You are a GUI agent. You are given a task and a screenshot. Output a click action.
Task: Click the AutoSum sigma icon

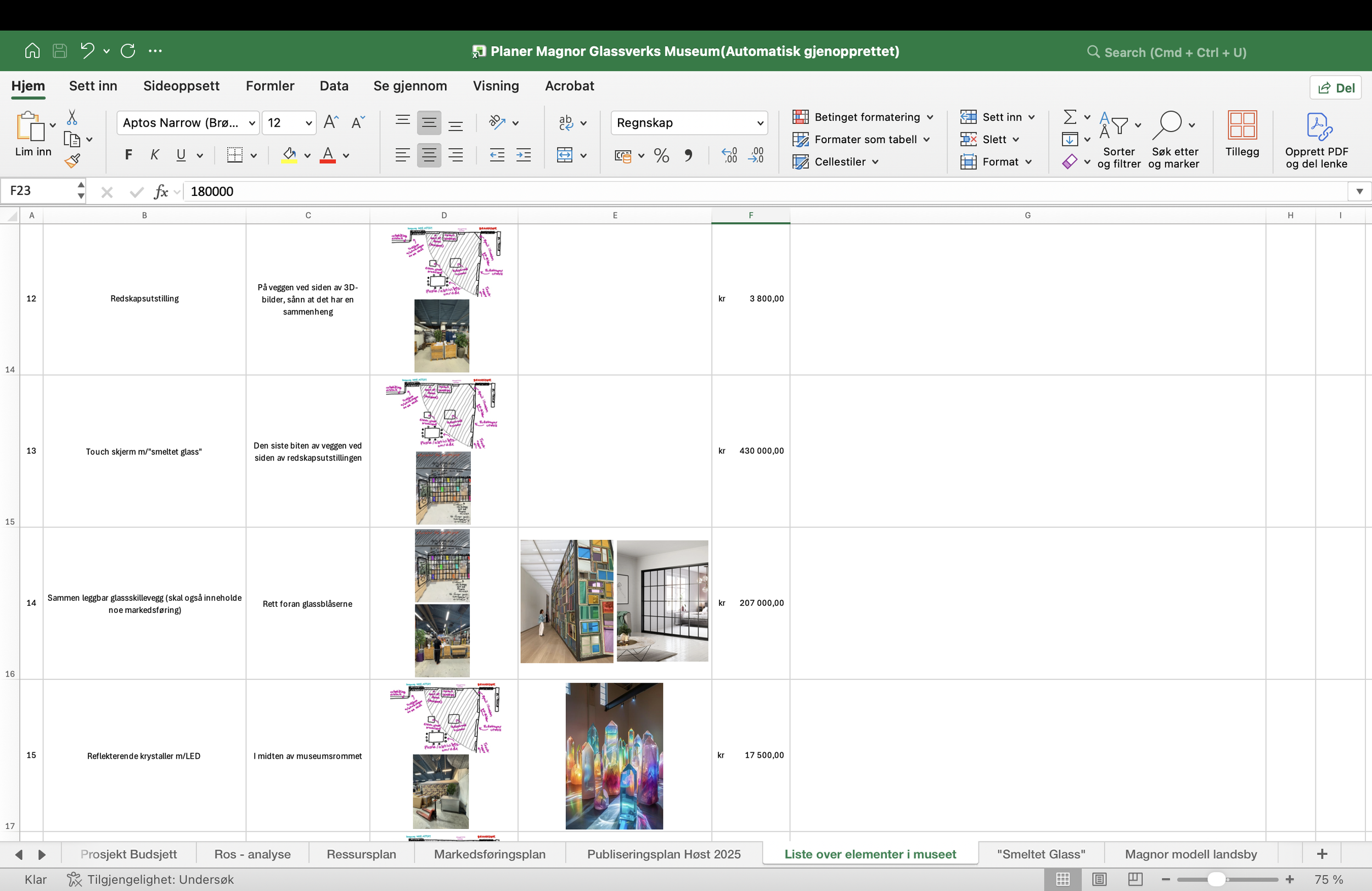coord(1070,117)
